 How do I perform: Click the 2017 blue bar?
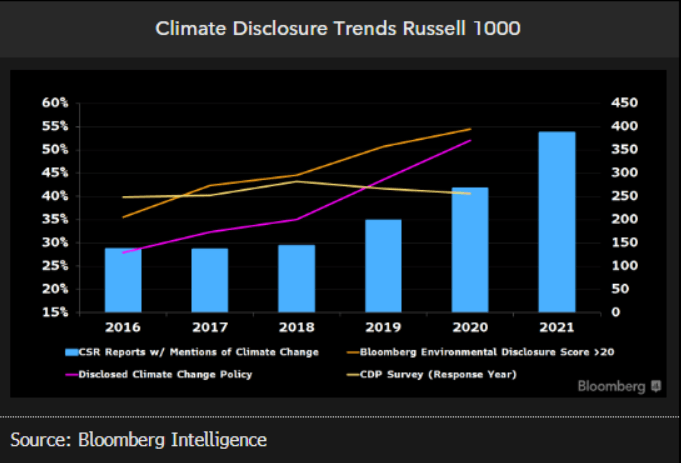[210, 281]
